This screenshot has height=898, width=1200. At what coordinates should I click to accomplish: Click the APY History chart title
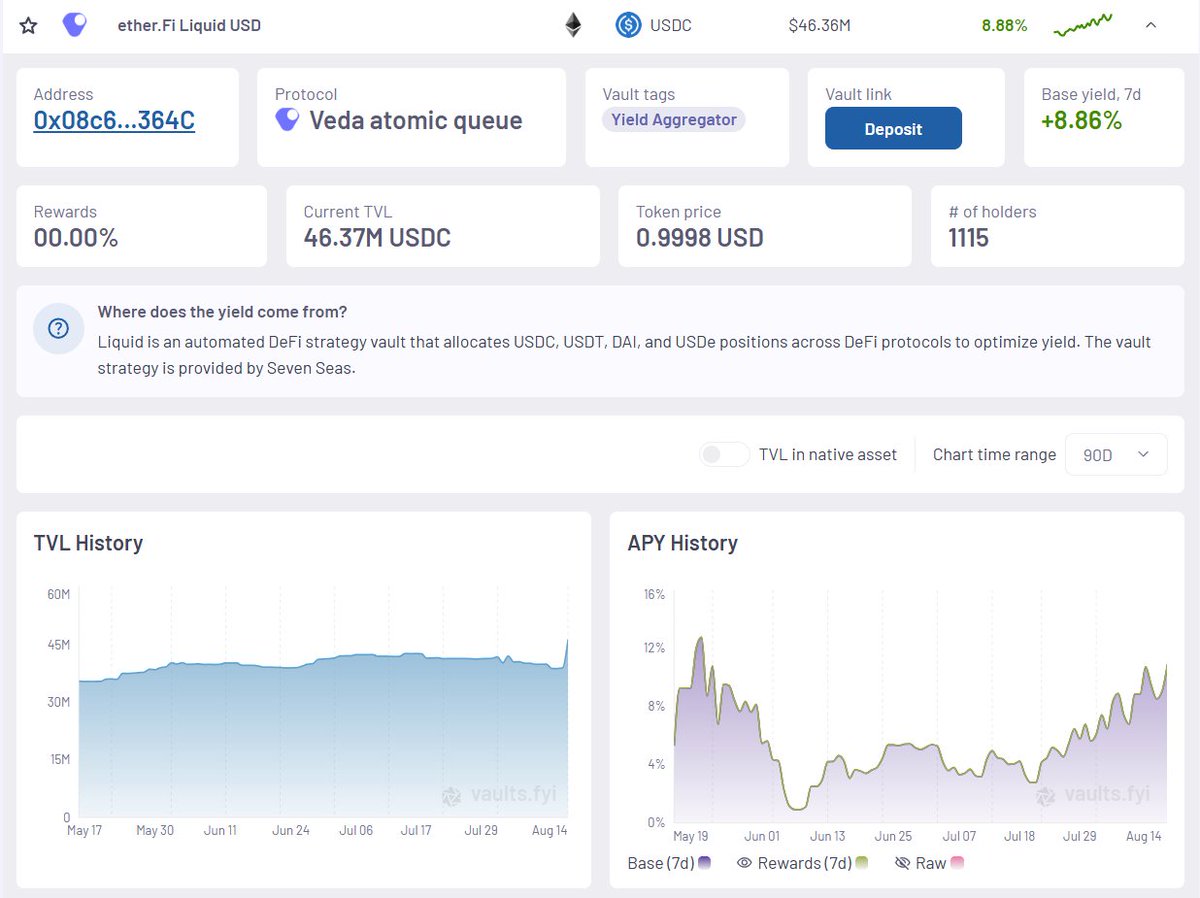tap(683, 543)
